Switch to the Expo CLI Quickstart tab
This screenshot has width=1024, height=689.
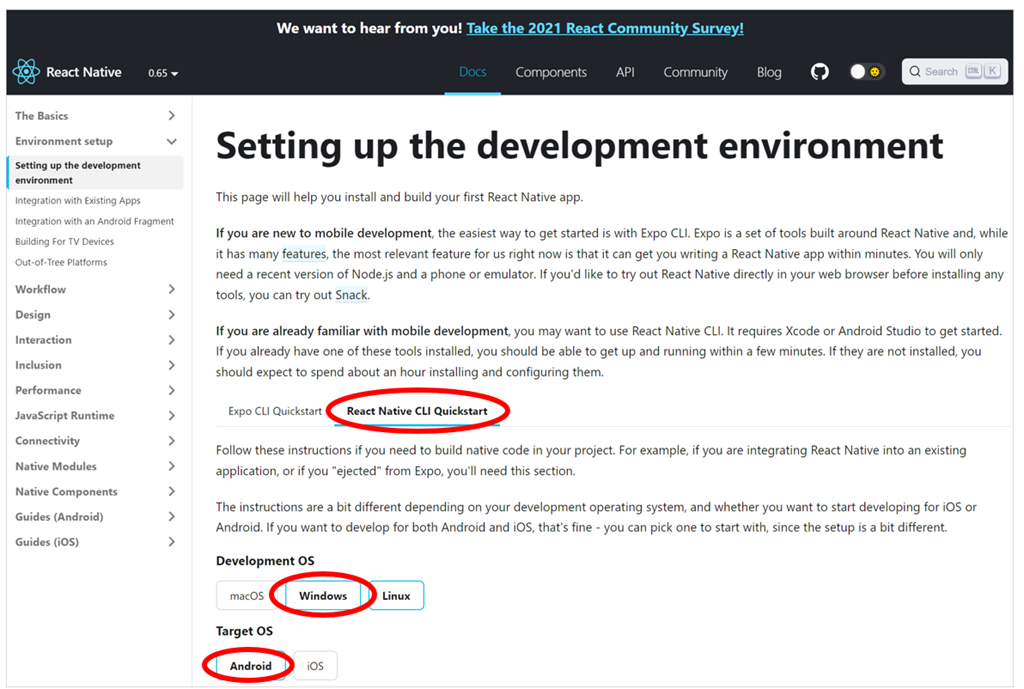coord(274,409)
